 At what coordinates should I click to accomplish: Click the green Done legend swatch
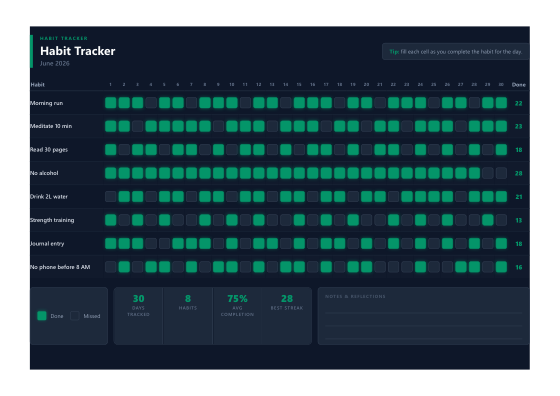pos(42,316)
